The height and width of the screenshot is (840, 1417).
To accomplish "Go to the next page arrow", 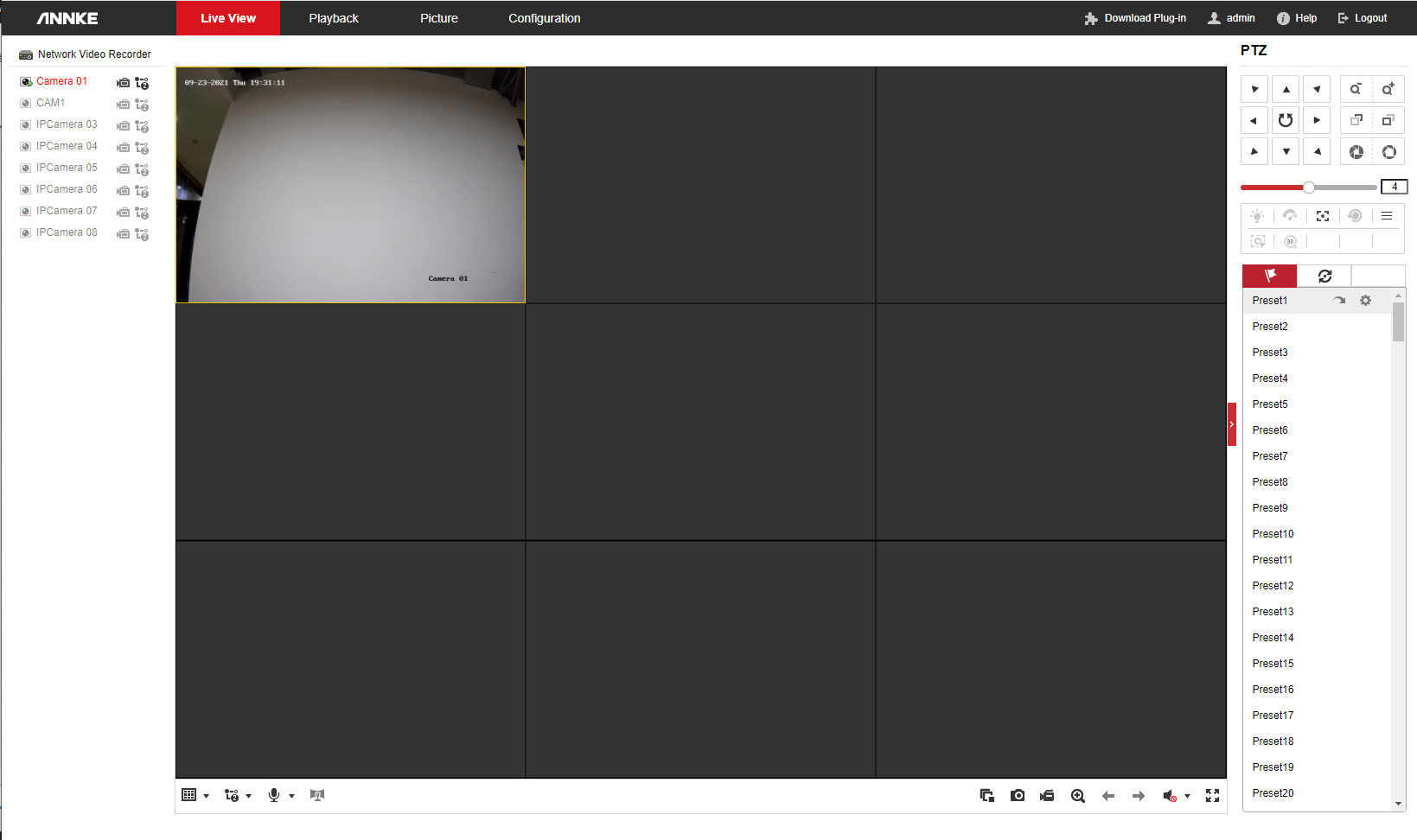I will click(x=1139, y=795).
